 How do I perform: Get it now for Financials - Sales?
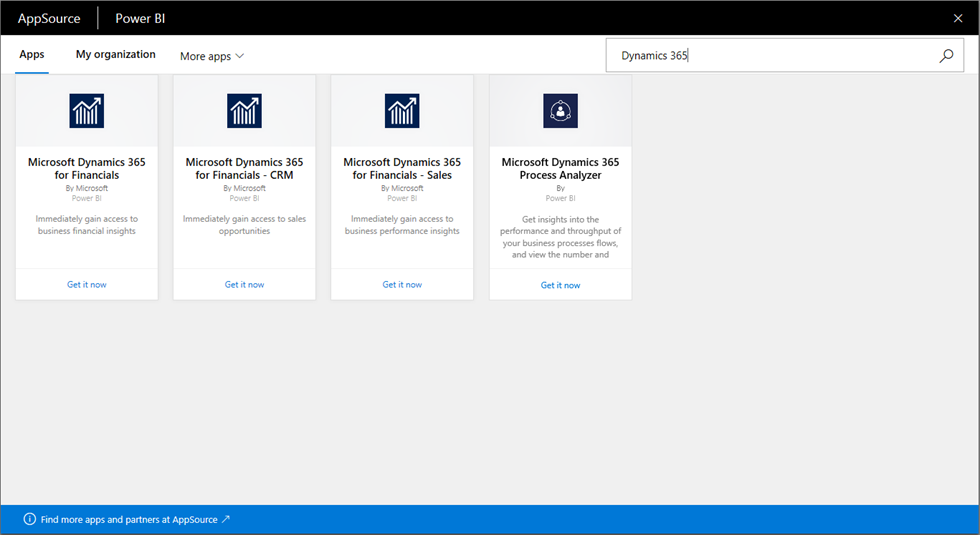(402, 285)
